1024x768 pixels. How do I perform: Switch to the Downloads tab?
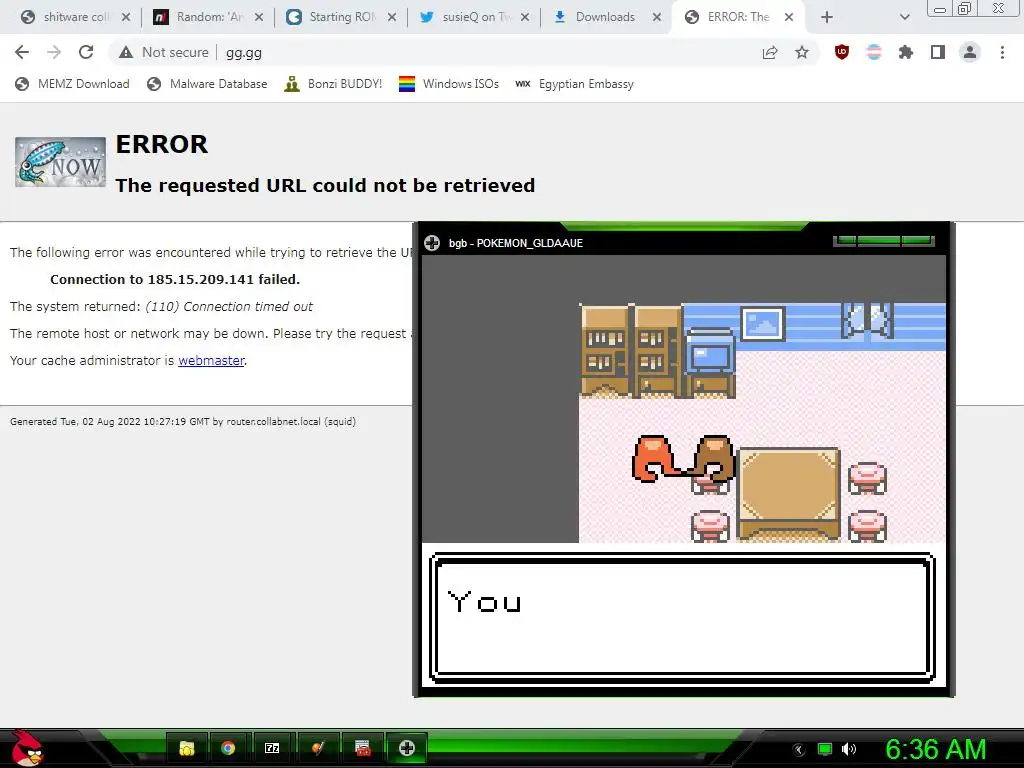pos(605,17)
